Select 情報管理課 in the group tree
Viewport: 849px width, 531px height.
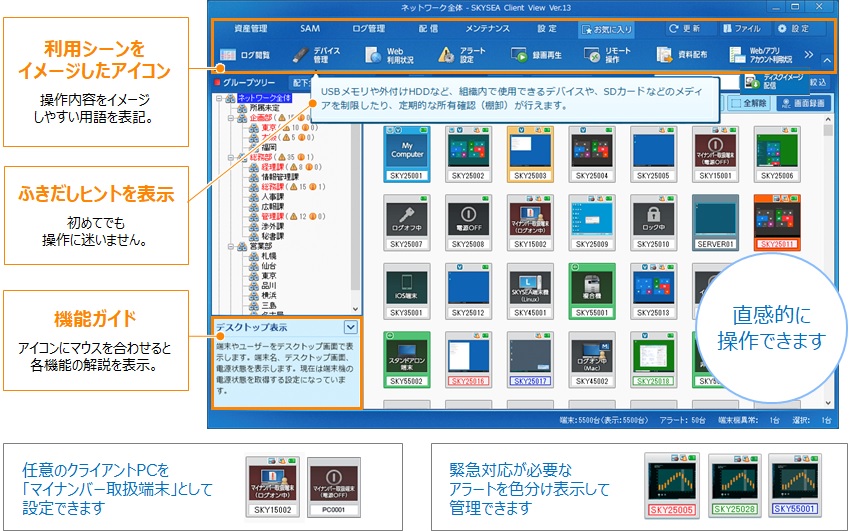point(280,177)
